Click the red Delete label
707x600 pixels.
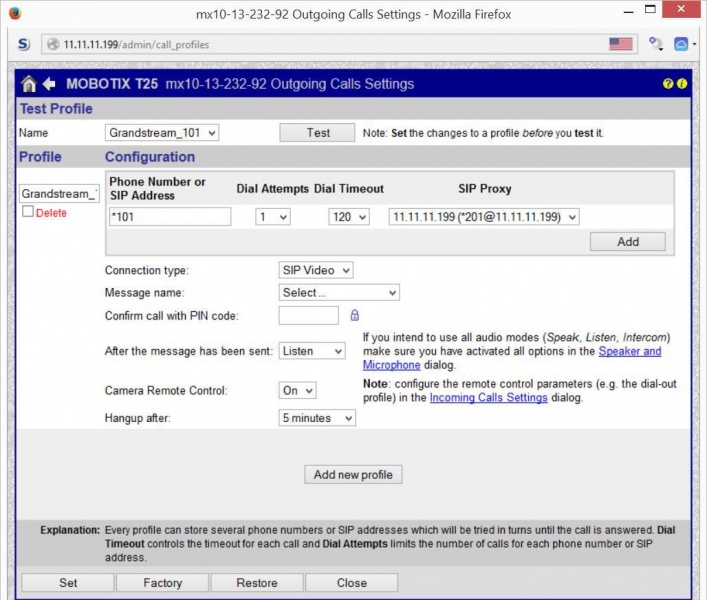51,213
